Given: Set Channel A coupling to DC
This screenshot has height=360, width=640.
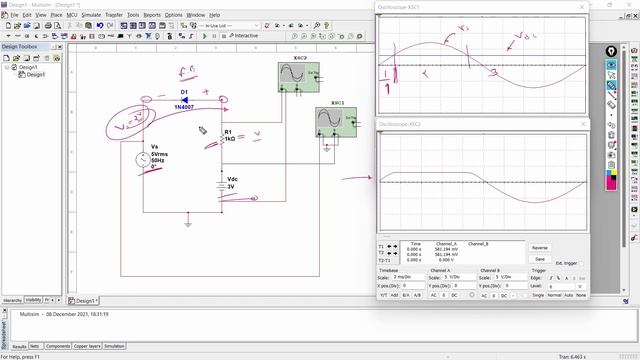Looking at the screenshot, I should coord(454,295).
